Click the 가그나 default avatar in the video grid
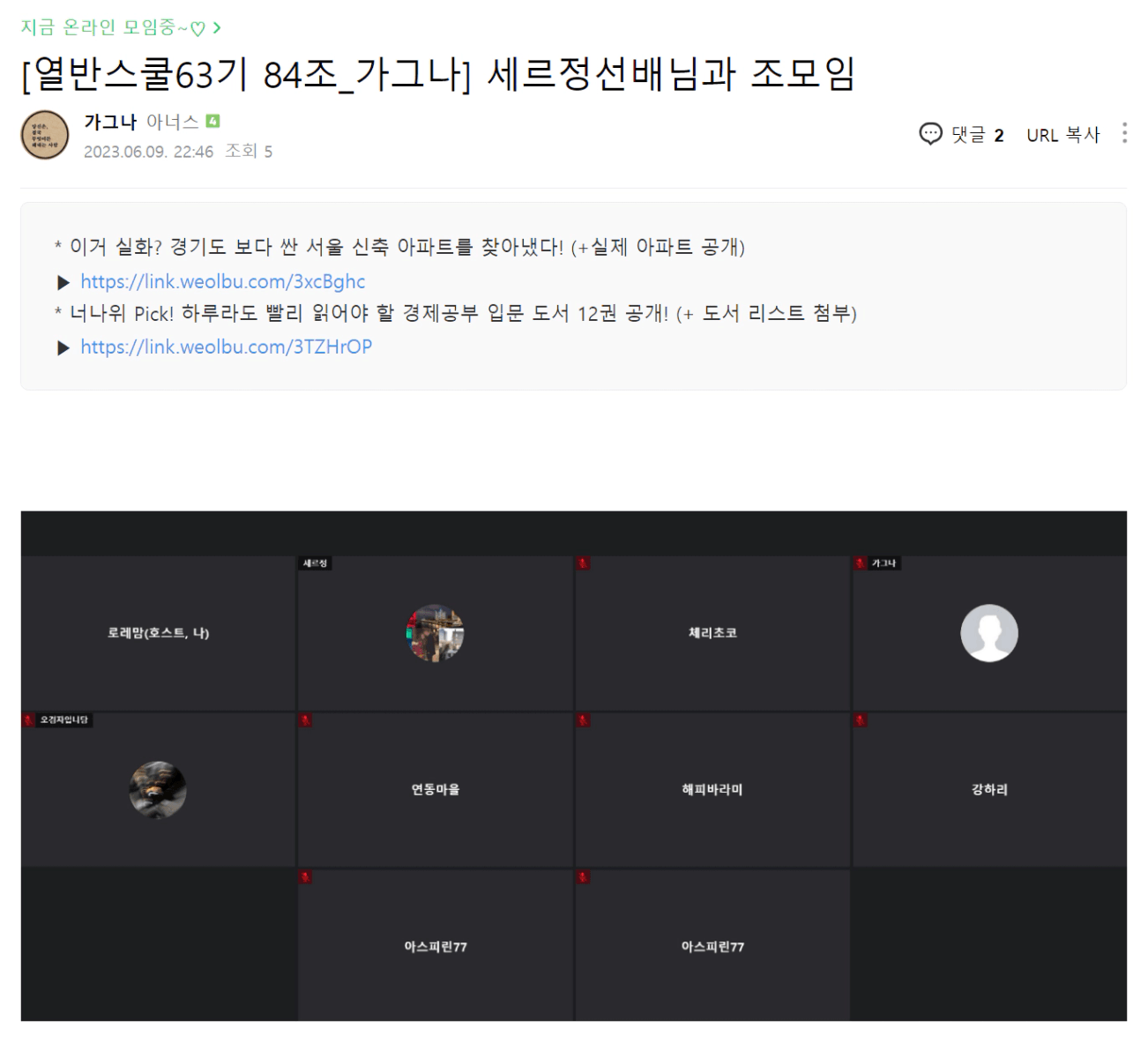This screenshot has width=1148, height=1043. click(989, 633)
